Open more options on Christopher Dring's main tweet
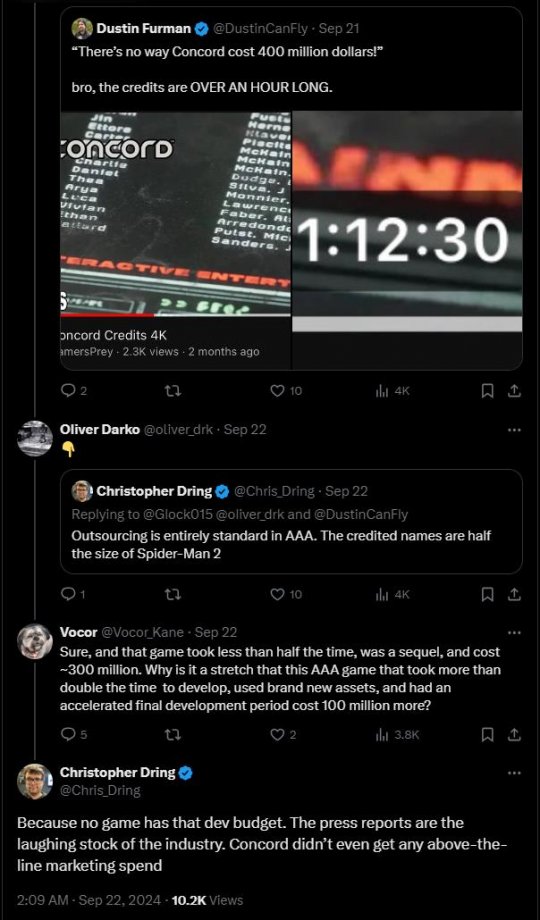The height and width of the screenshot is (920, 540). coord(514,773)
